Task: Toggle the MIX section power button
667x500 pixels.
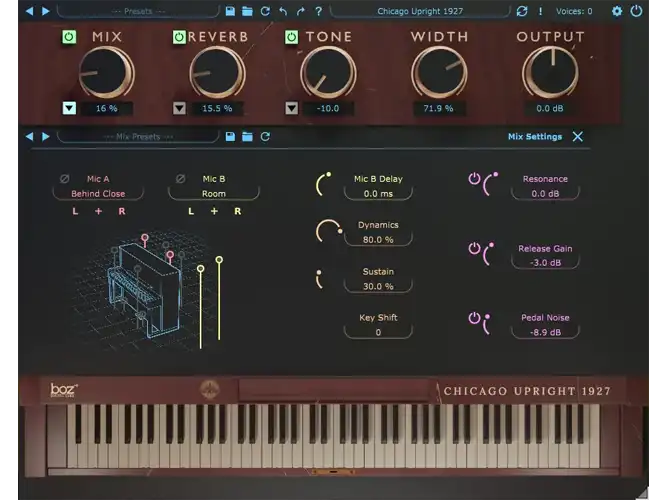Action: (x=69, y=37)
